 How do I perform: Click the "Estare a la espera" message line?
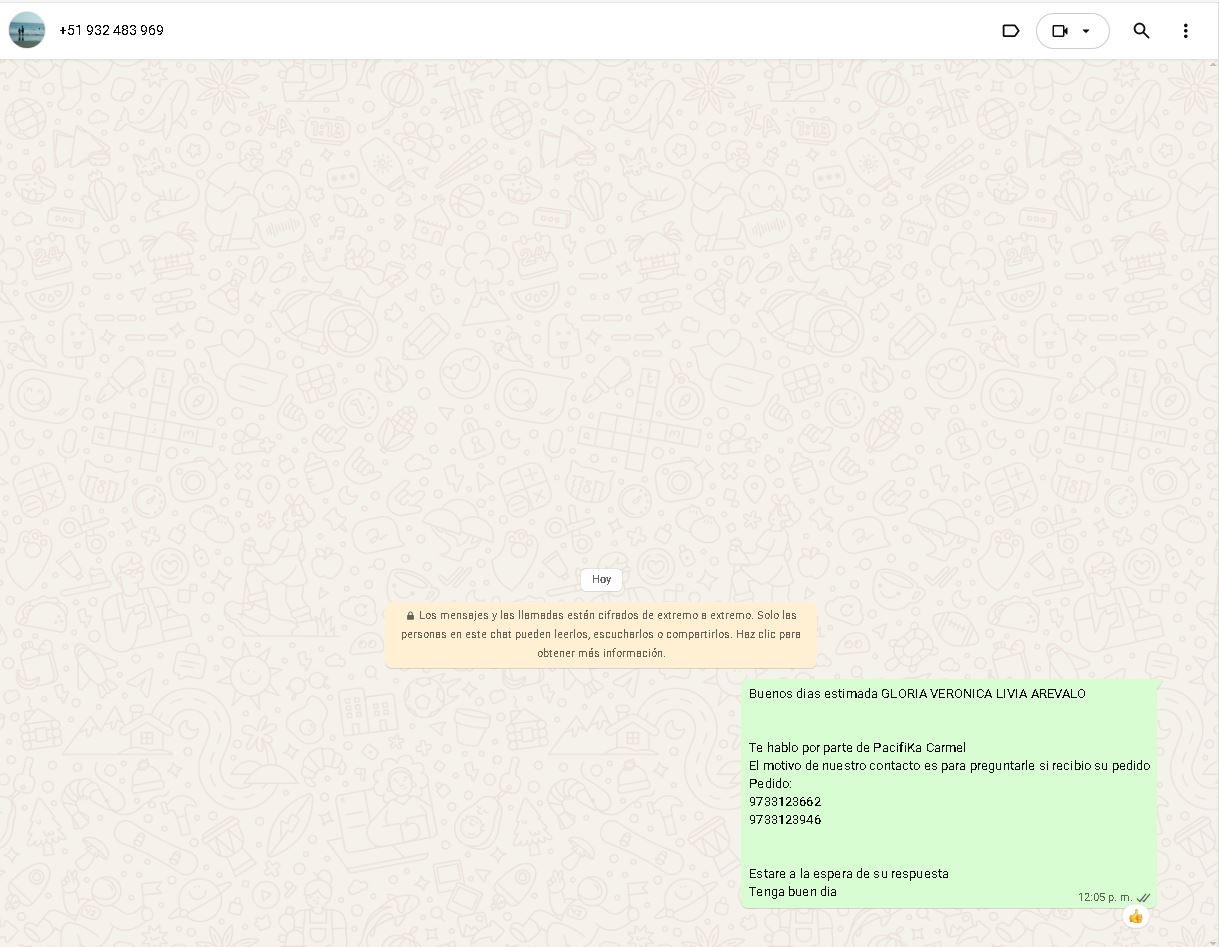pos(848,874)
